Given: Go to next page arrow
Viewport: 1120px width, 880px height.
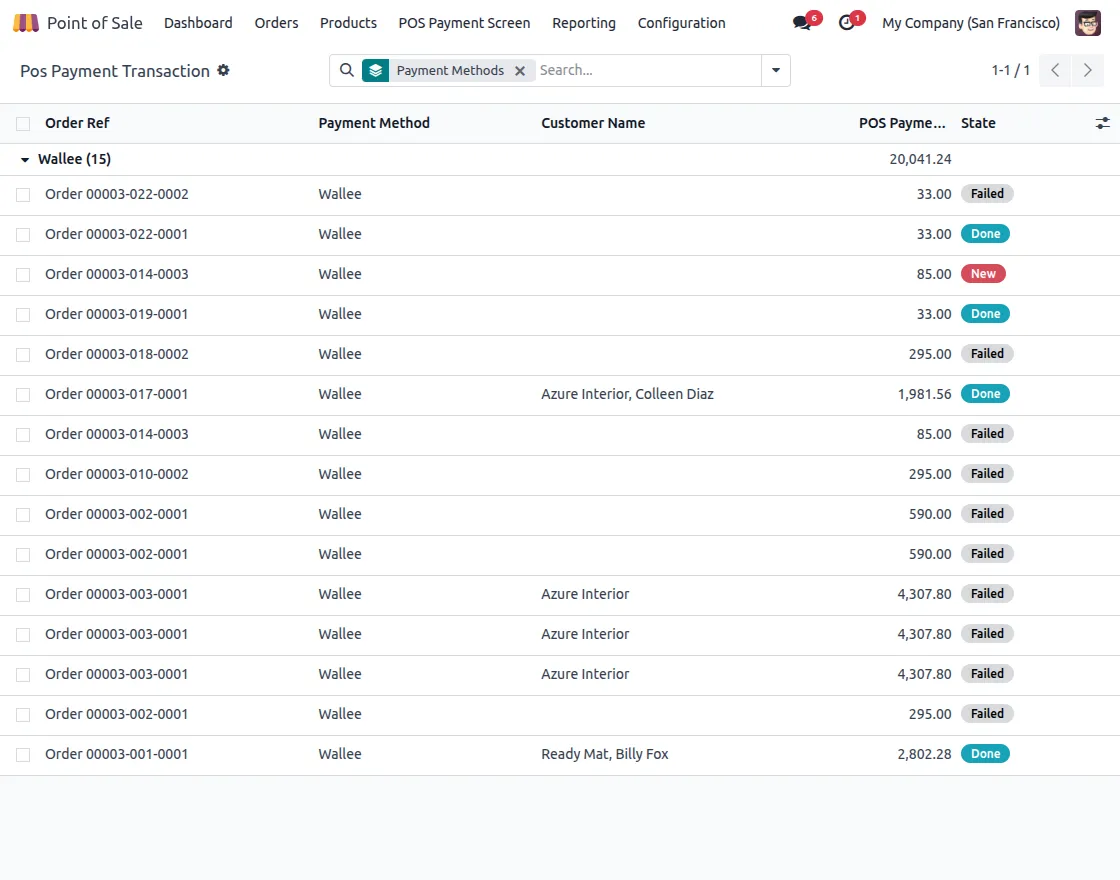Looking at the screenshot, I should pos(1088,70).
